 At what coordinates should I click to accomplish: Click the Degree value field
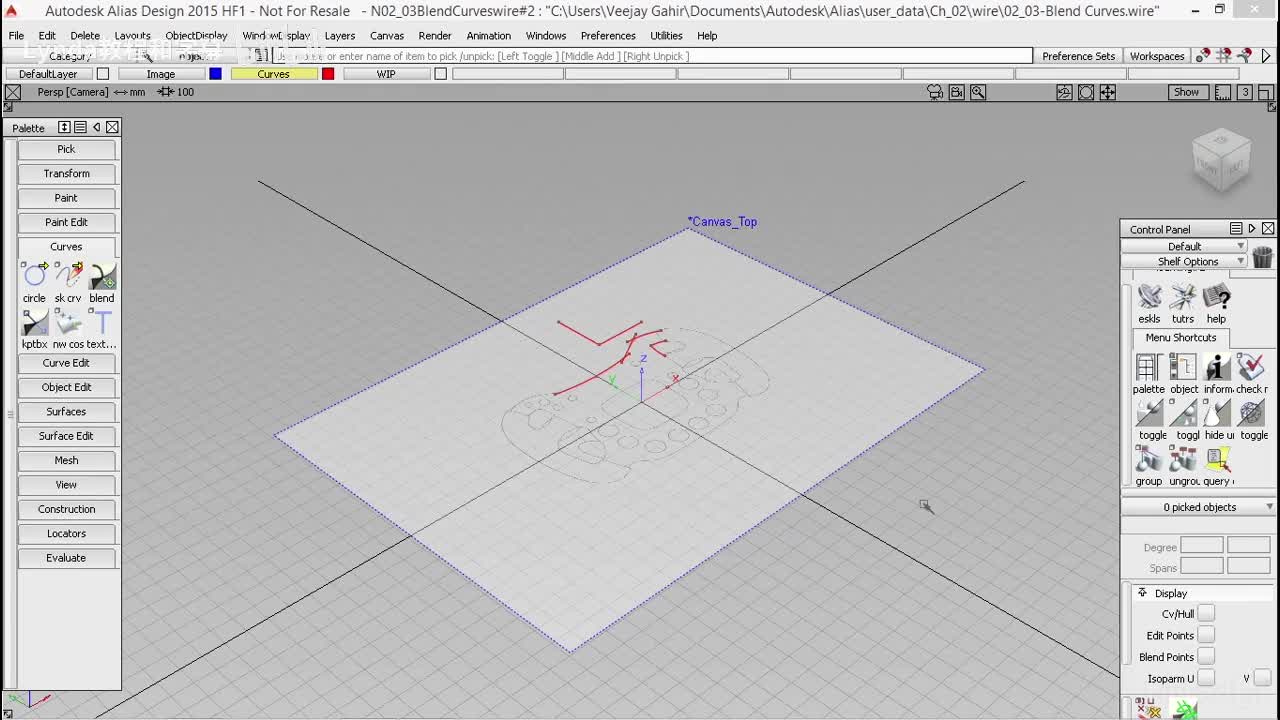(x=1202, y=546)
